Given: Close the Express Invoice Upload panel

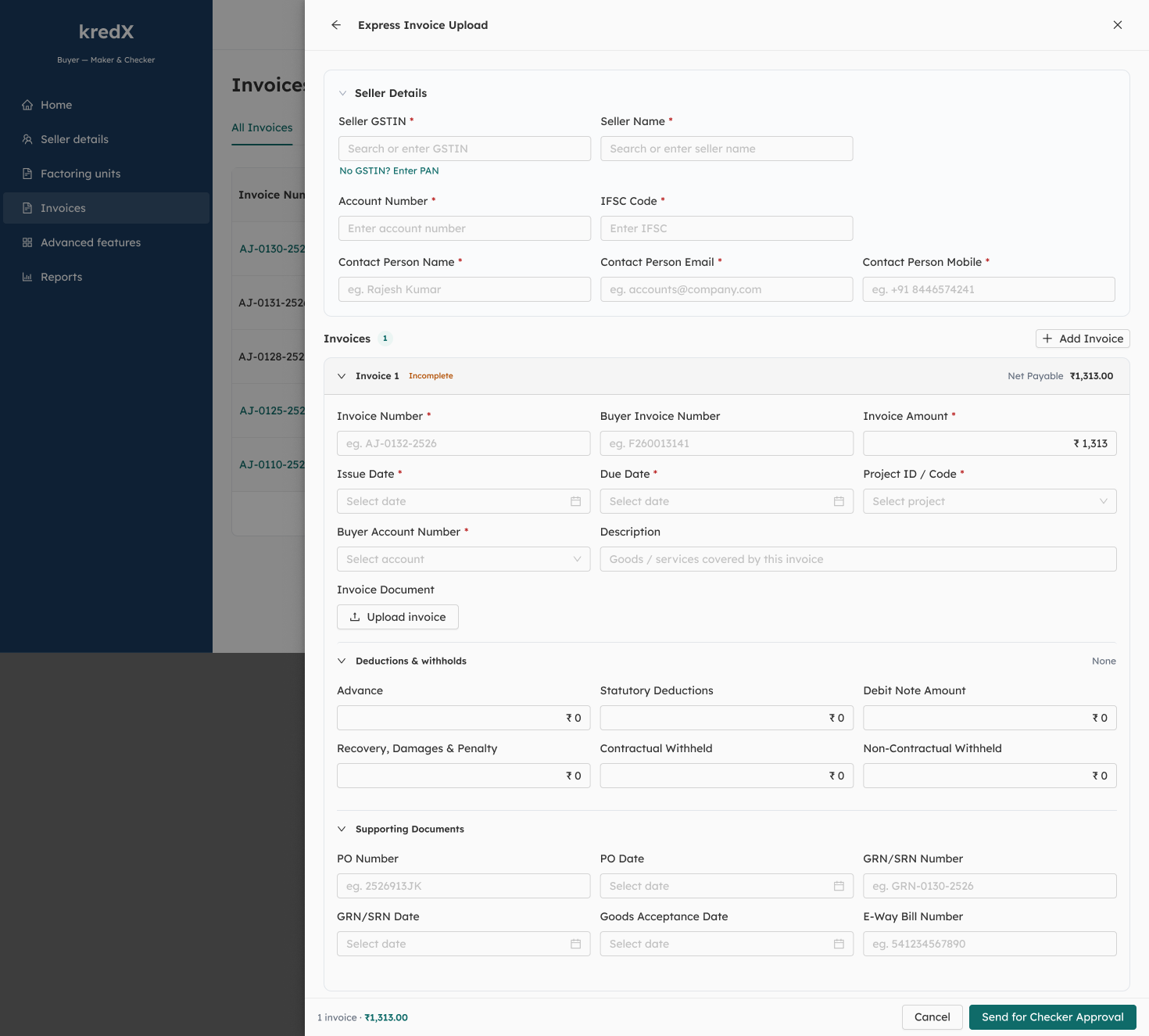Looking at the screenshot, I should tap(1118, 25).
